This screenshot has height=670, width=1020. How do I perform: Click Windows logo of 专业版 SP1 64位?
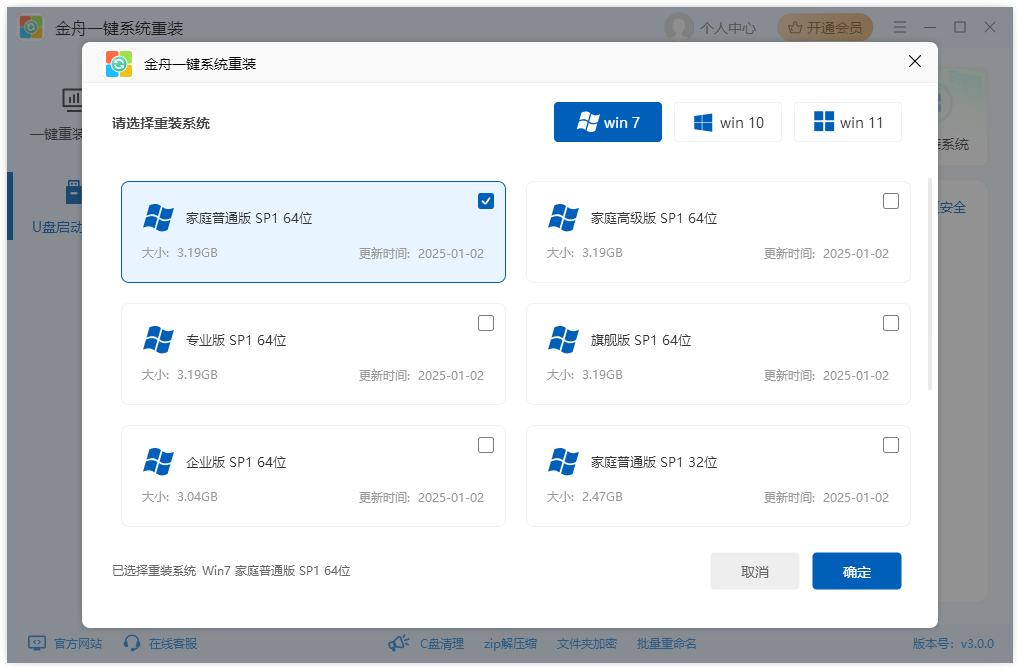[158, 340]
